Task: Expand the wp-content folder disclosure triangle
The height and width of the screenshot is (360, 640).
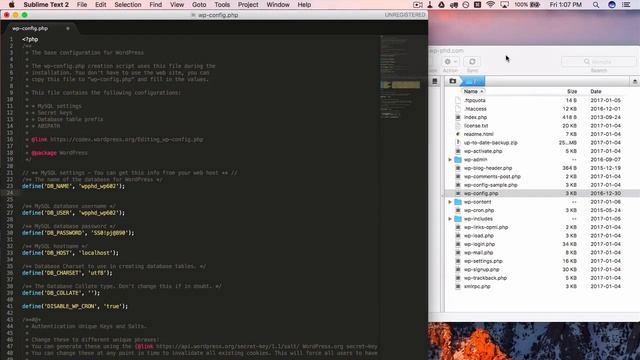Action: pyautogui.click(x=450, y=202)
